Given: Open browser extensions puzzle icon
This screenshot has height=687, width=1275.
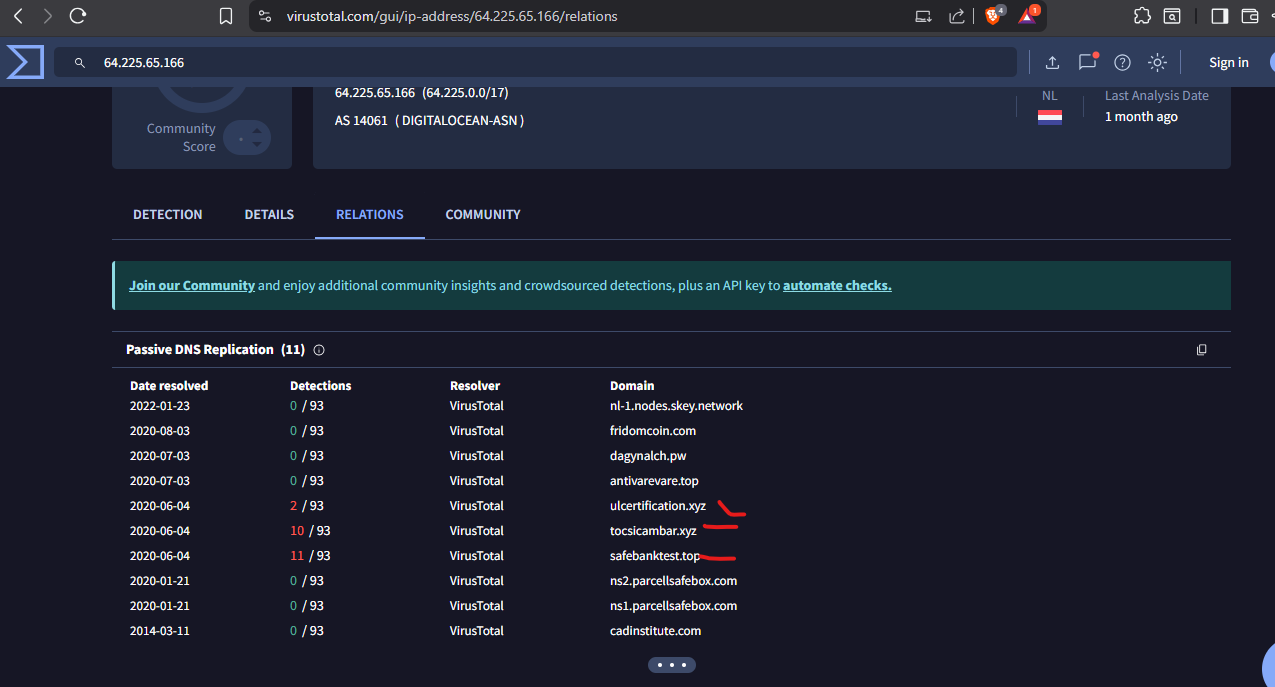Looking at the screenshot, I should pos(1142,16).
